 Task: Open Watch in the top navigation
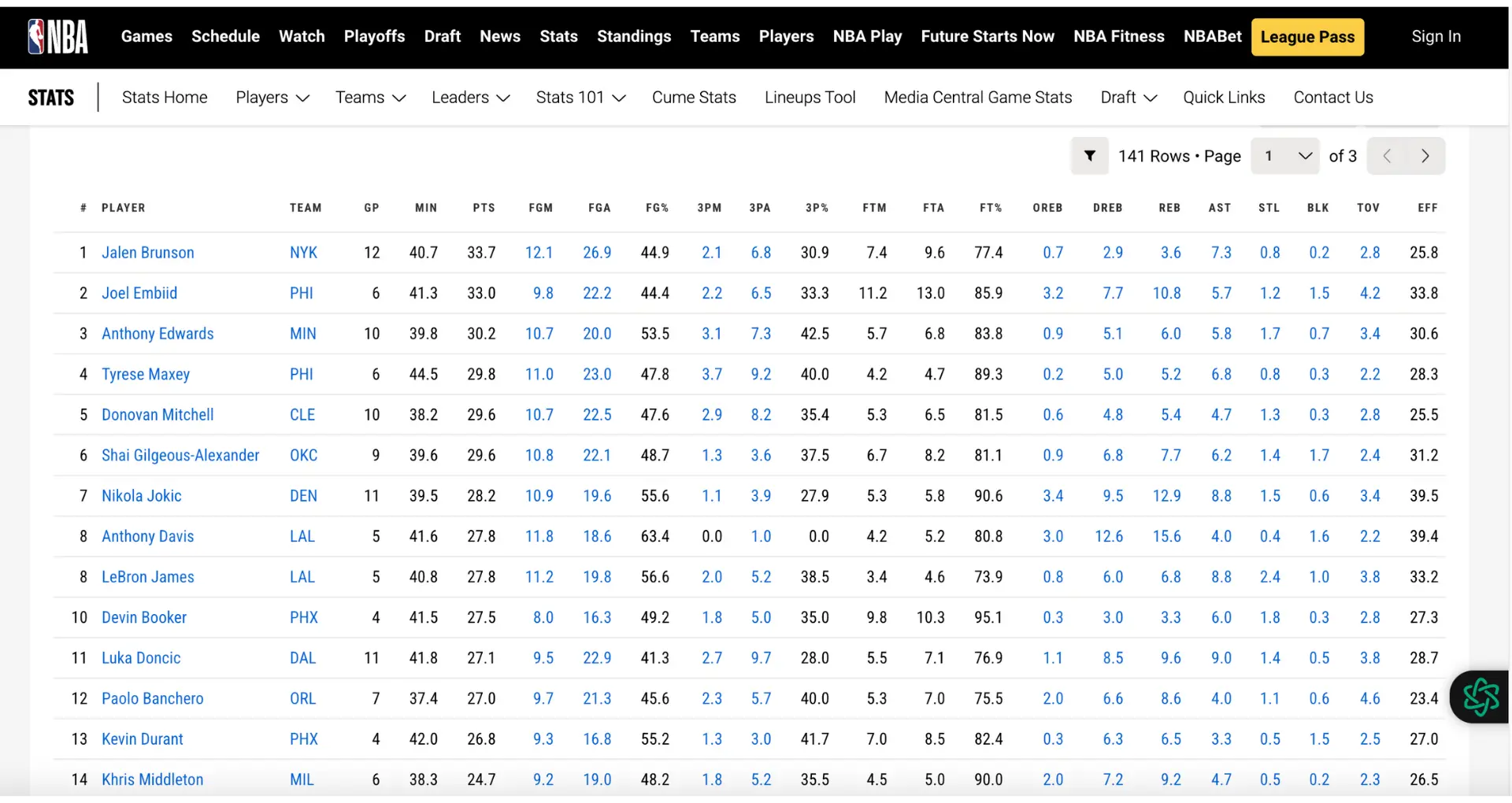pyautogui.click(x=302, y=36)
